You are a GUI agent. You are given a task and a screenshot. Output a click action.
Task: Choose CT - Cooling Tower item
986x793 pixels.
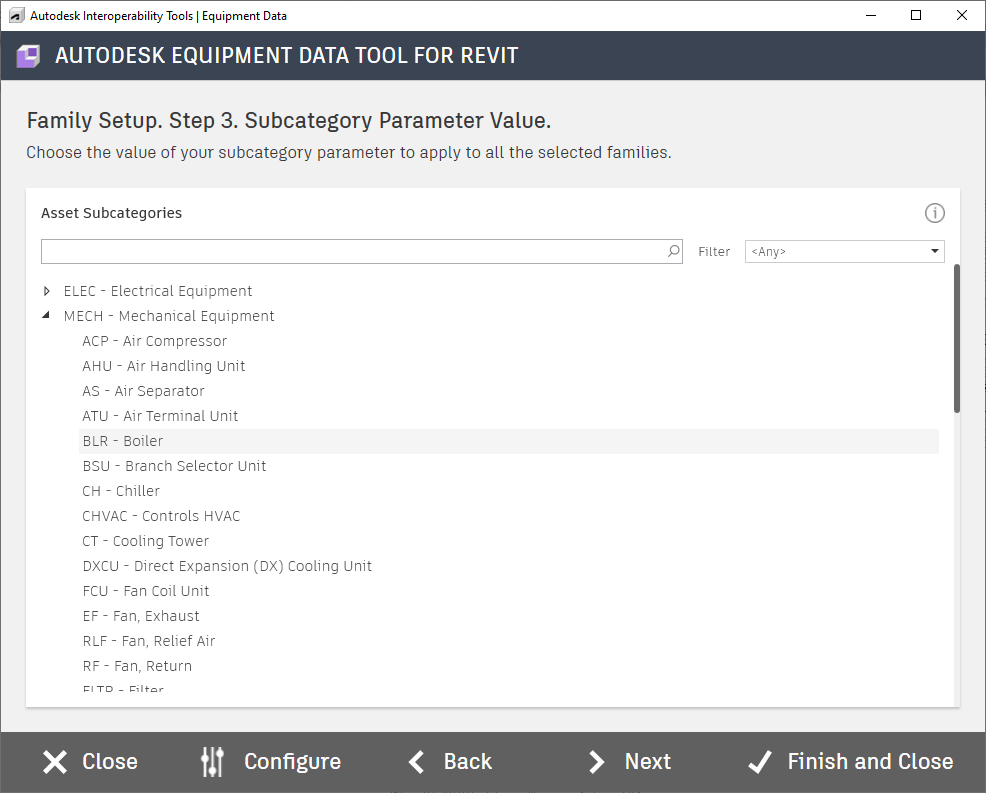(x=146, y=541)
